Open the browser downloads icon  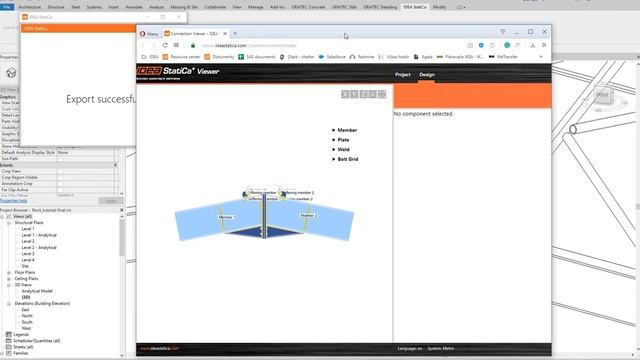533,45
